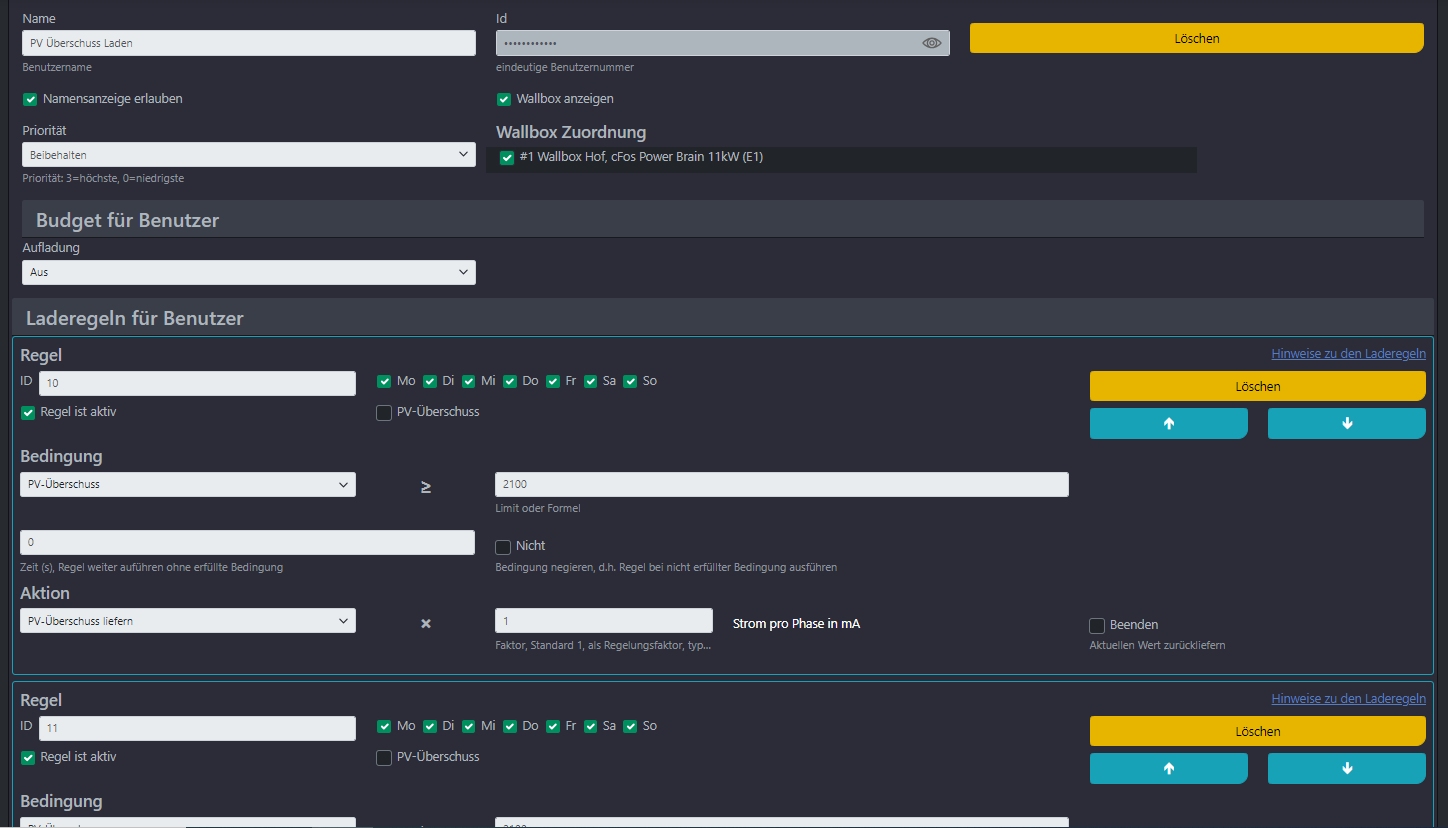This screenshot has height=828, width=1448.
Task: Move rule 11 up with the arrow button
Action: point(1168,768)
